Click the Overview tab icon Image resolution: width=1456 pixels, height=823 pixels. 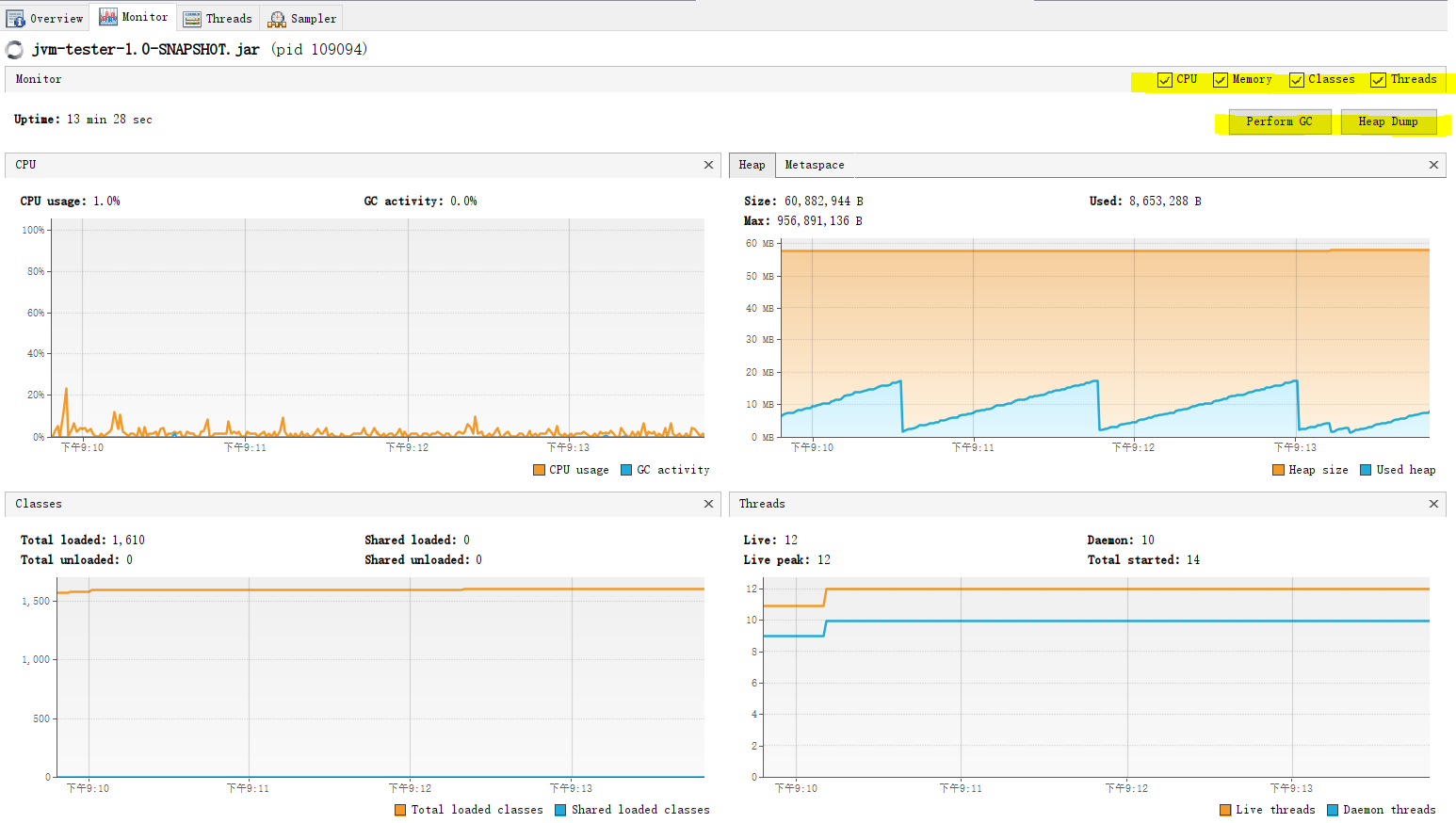click(x=16, y=19)
